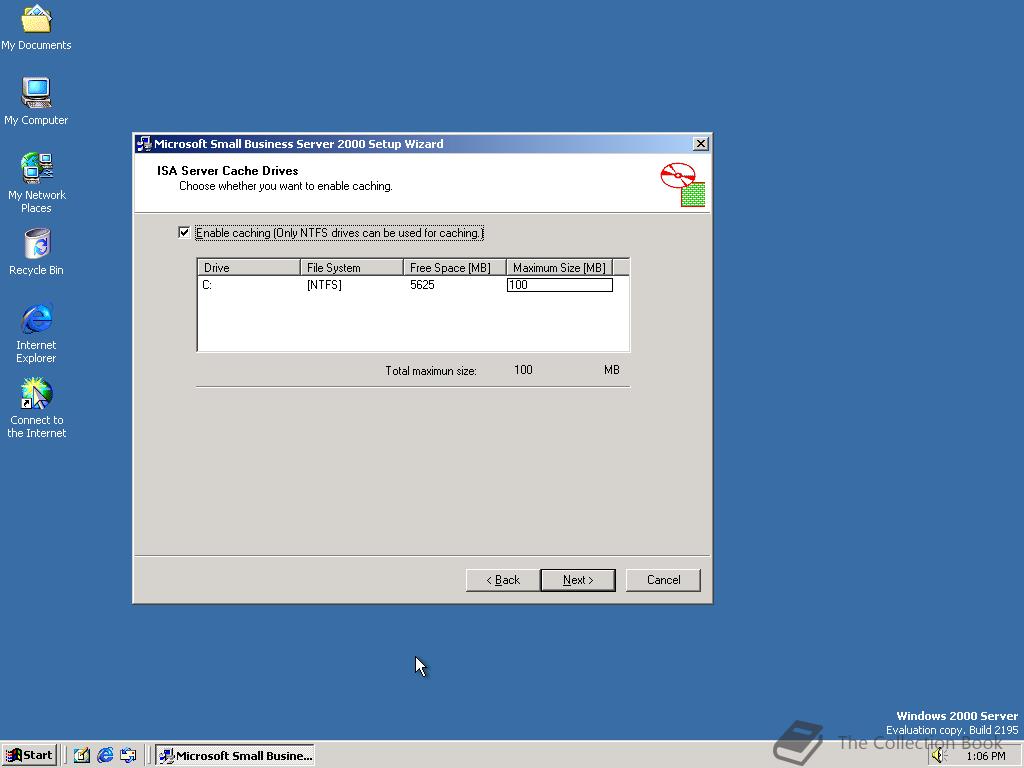The width and height of the screenshot is (1024, 768).
Task: Click the Maximum Size field showing 100
Action: click(x=560, y=285)
